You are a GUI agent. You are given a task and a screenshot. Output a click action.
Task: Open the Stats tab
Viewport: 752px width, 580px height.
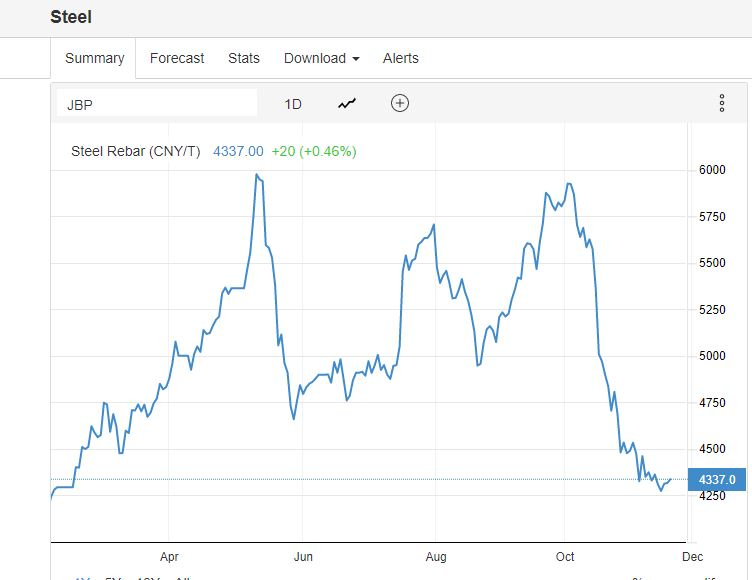point(244,58)
